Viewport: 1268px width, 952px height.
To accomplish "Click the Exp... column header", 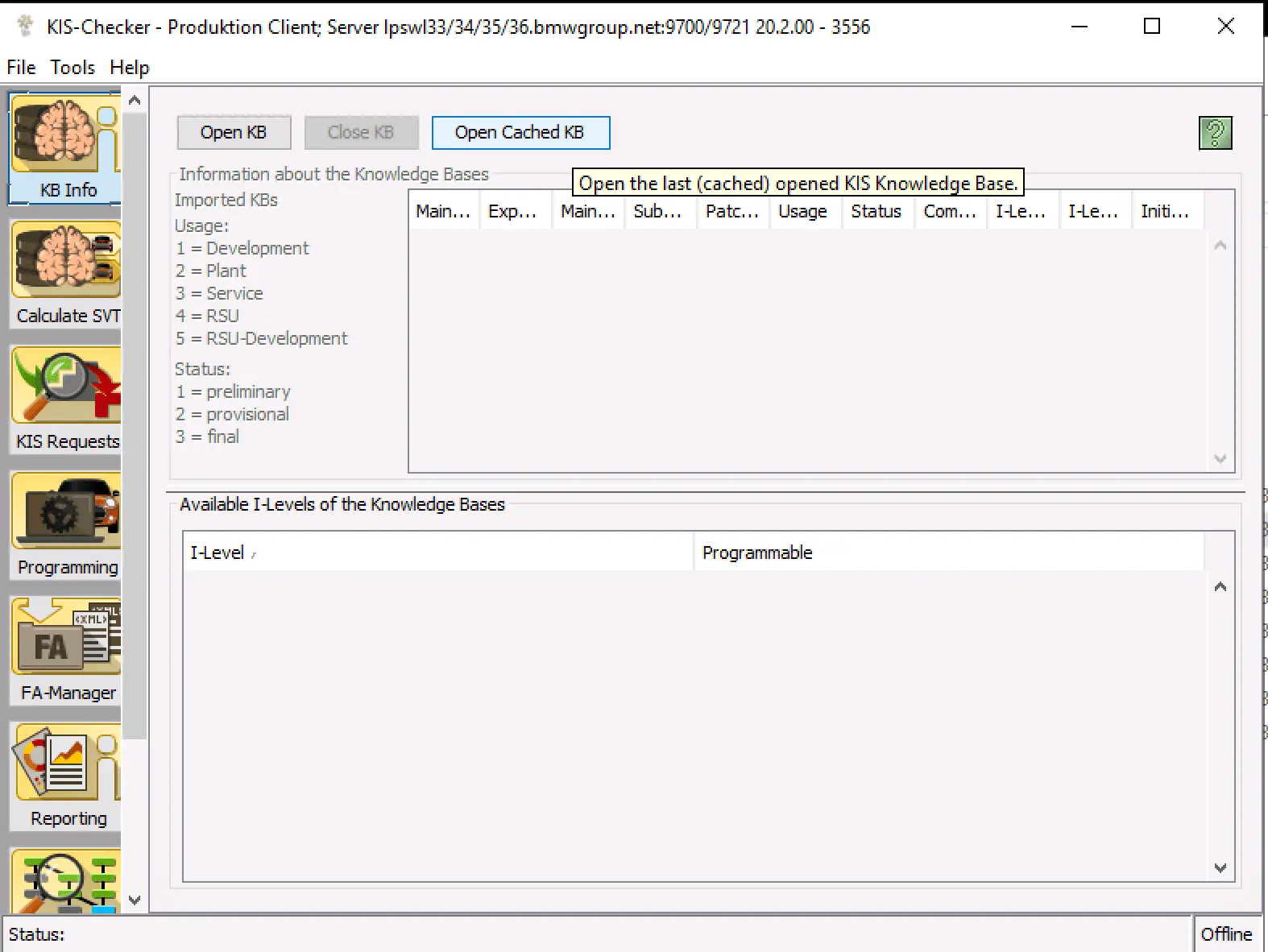I will tap(516, 211).
